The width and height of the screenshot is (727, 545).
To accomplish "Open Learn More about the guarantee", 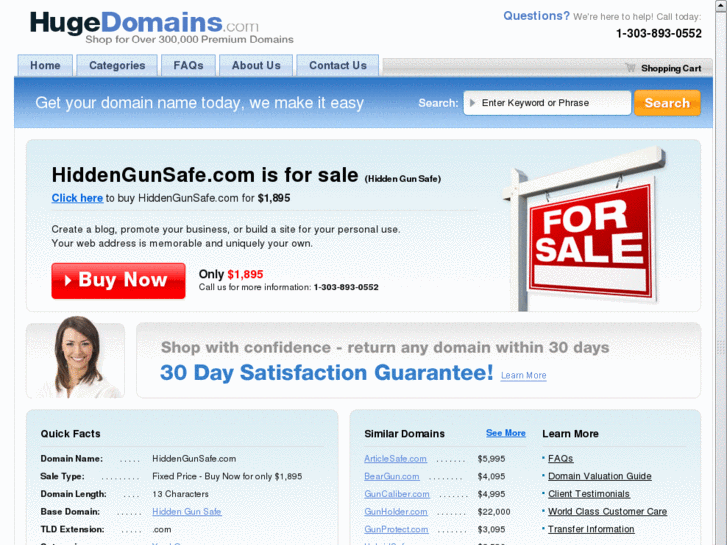I will [523, 375].
